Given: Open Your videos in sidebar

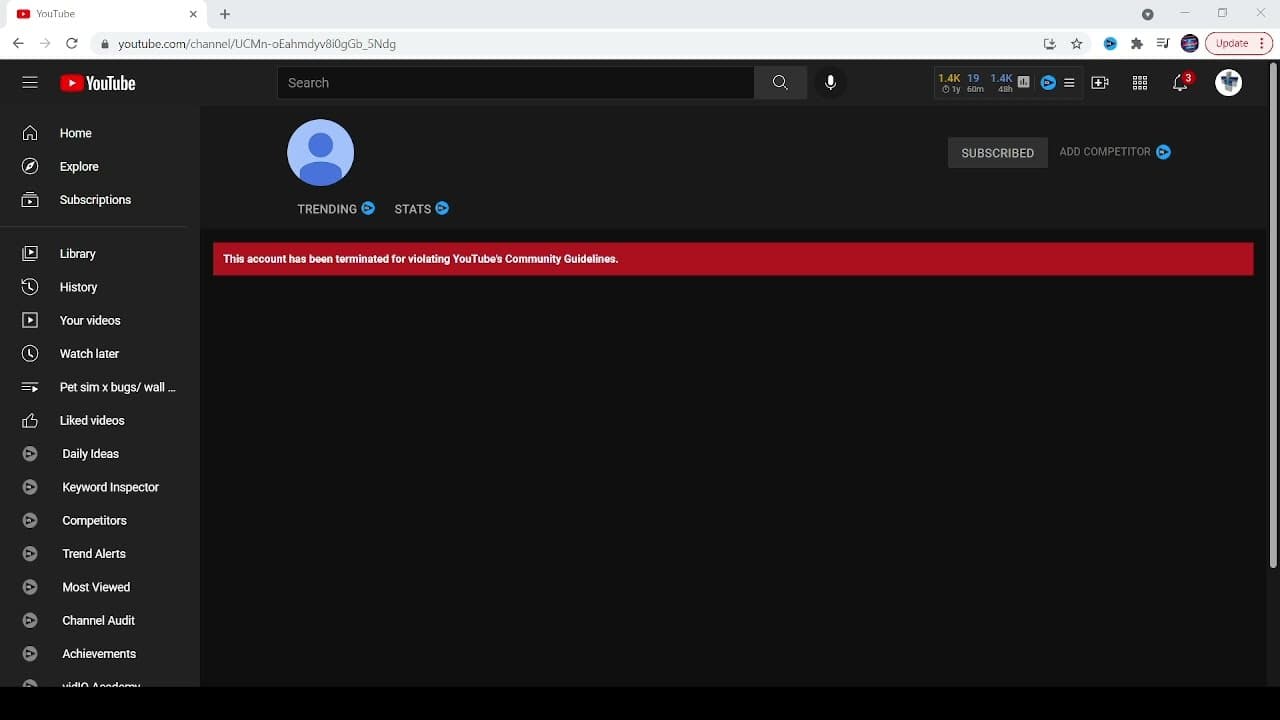Looking at the screenshot, I should click(x=100, y=321).
